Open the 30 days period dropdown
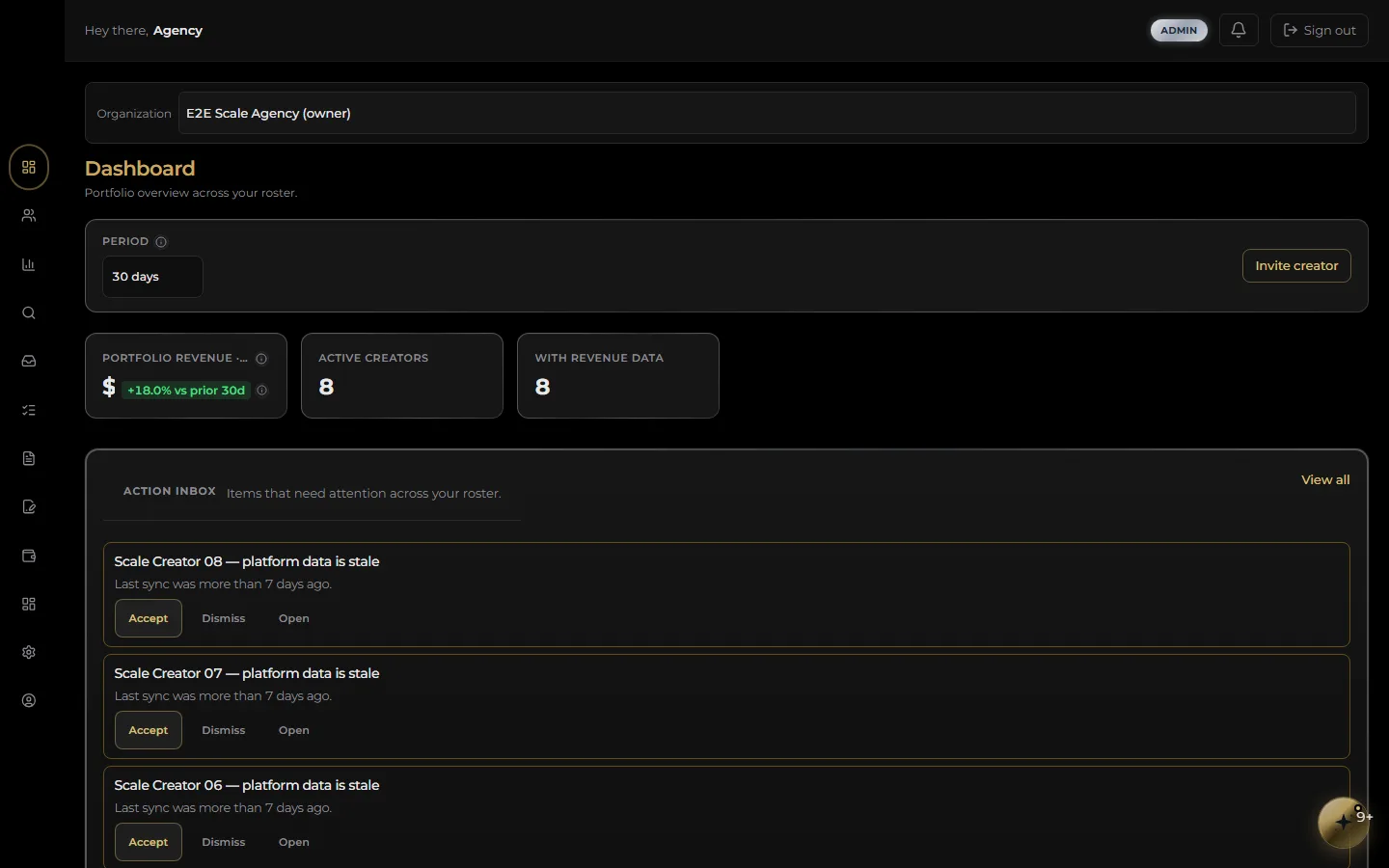The width and height of the screenshot is (1389, 868). tap(152, 277)
